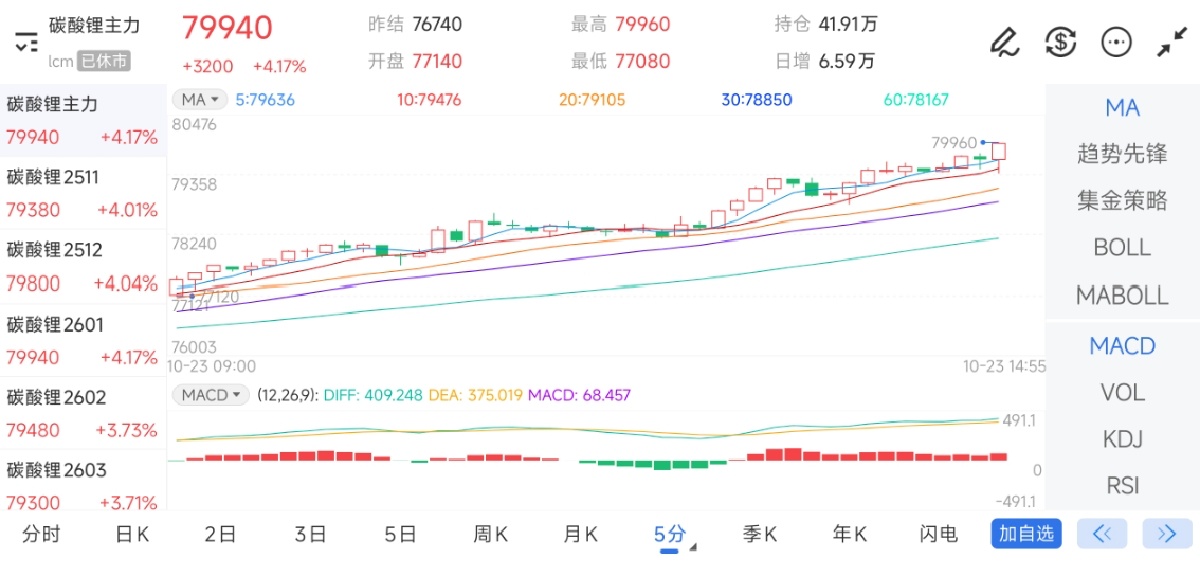Click the 79960 high price marker on chart
The height and width of the screenshot is (571, 1200).
[x=953, y=142]
